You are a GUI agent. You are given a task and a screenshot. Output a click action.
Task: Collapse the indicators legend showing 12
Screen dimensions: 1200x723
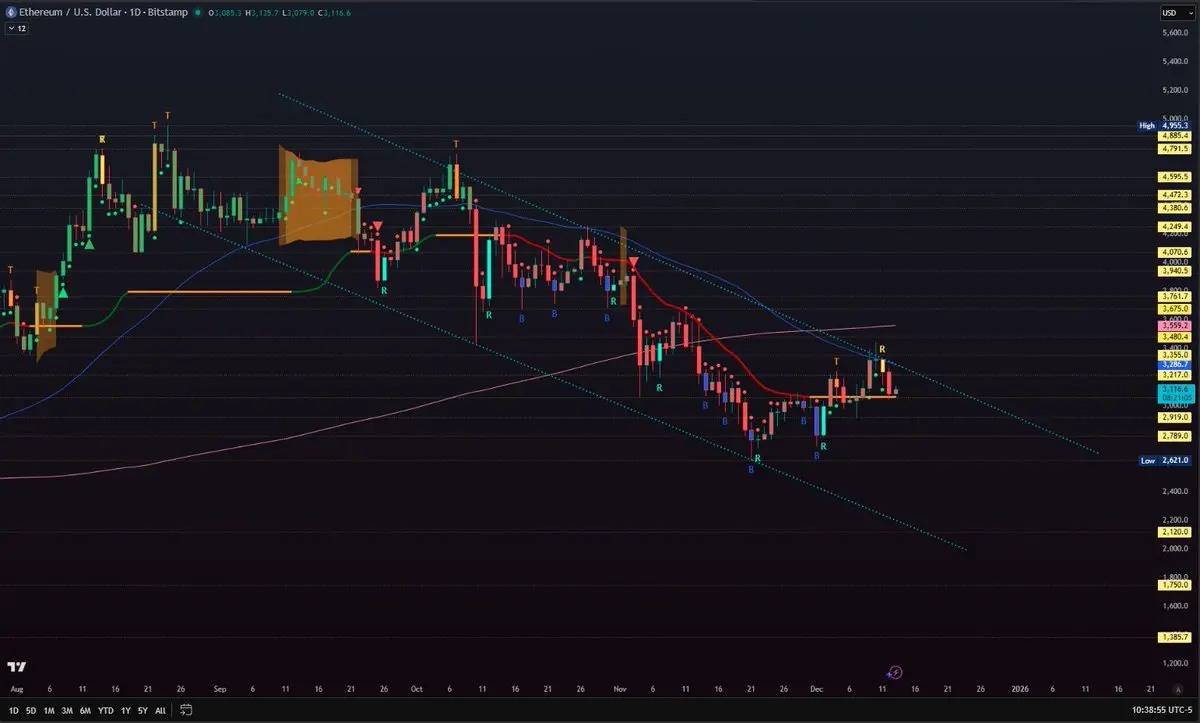[x=17, y=29]
